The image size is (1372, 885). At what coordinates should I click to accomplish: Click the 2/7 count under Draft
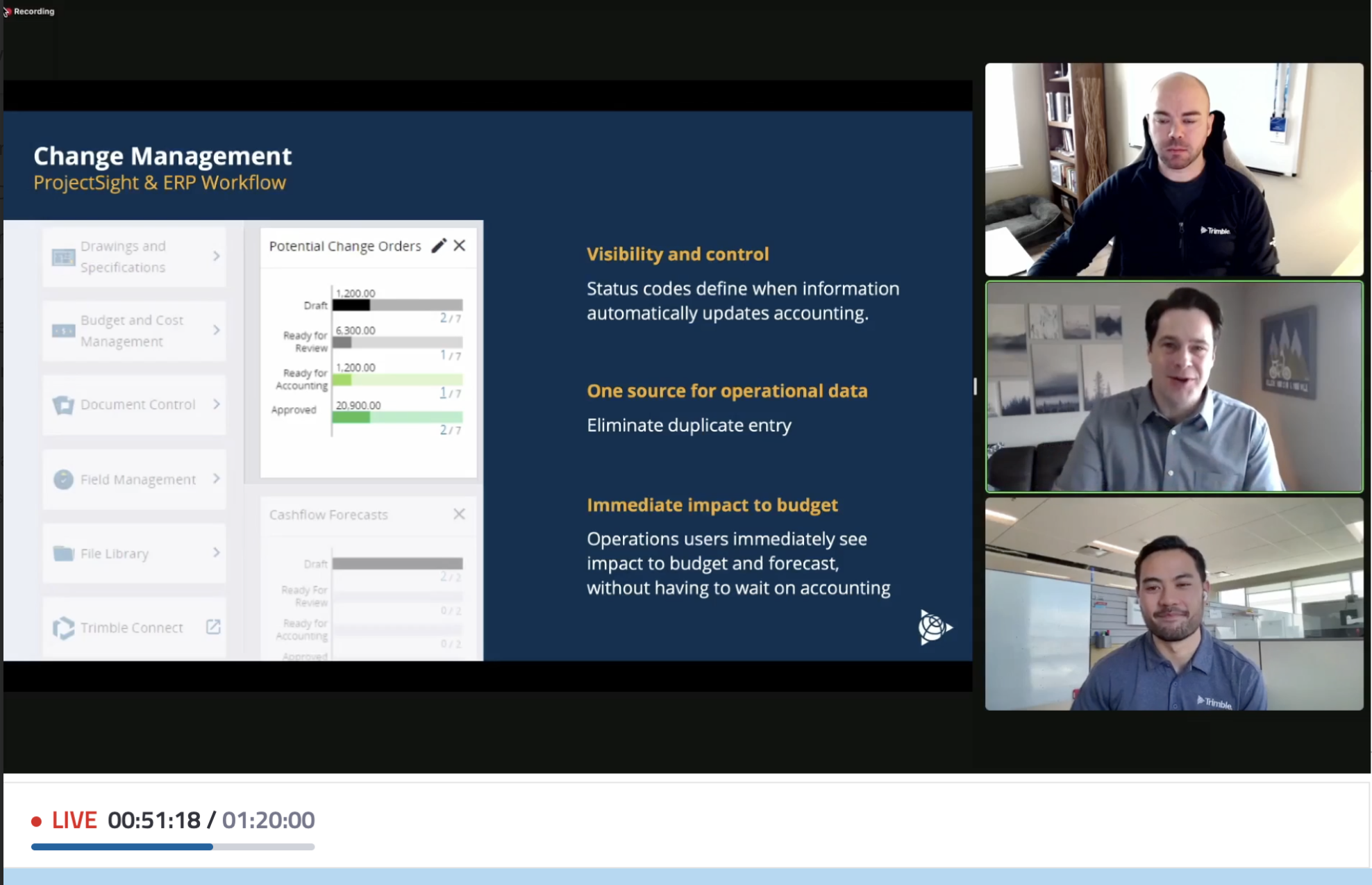pos(451,318)
